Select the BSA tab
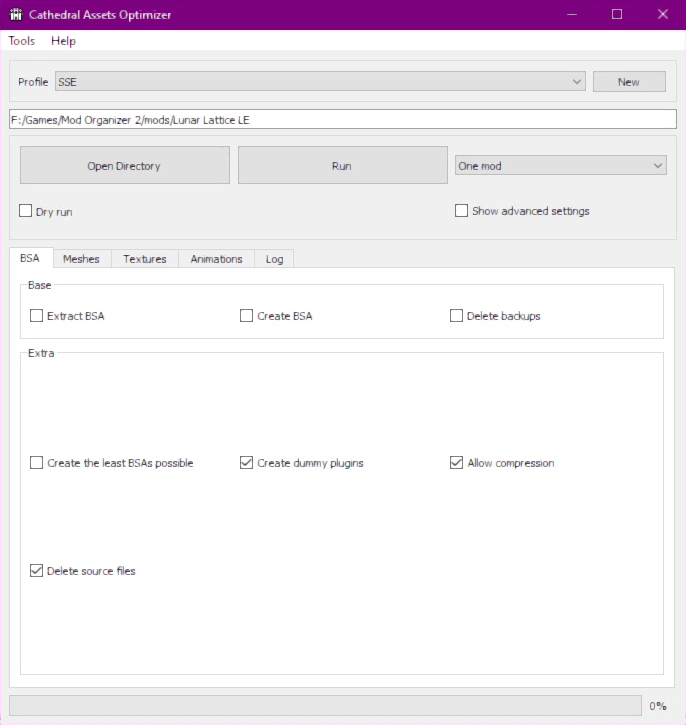This screenshot has width=686, height=725. click(30, 258)
